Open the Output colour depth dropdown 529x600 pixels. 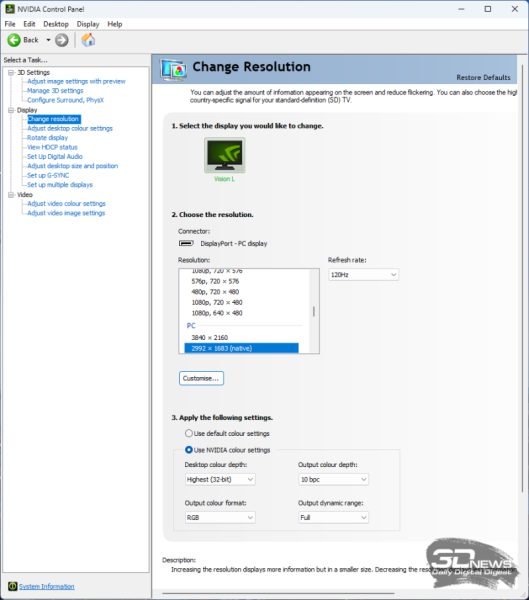coord(333,479)
